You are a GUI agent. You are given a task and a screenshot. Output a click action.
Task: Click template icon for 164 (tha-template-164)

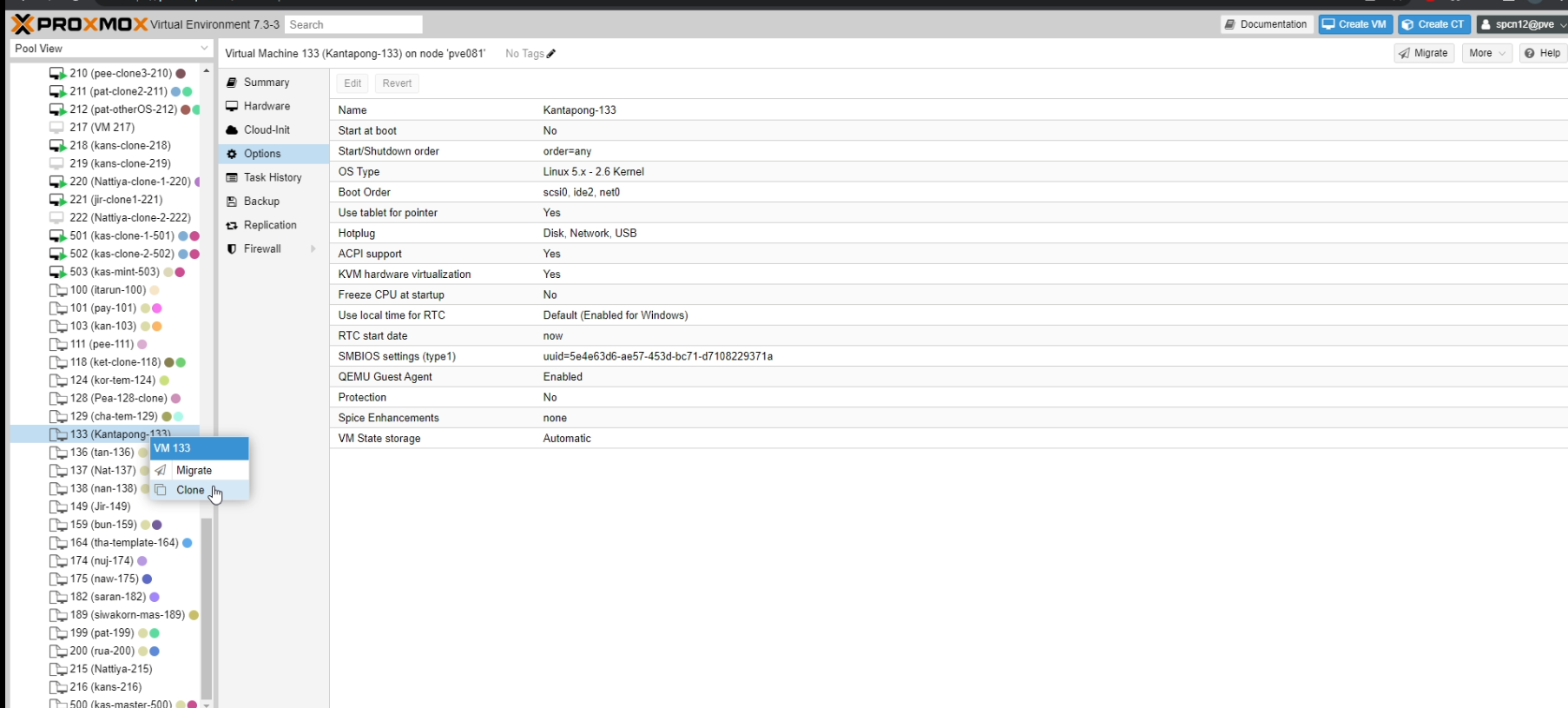(58, 543)
